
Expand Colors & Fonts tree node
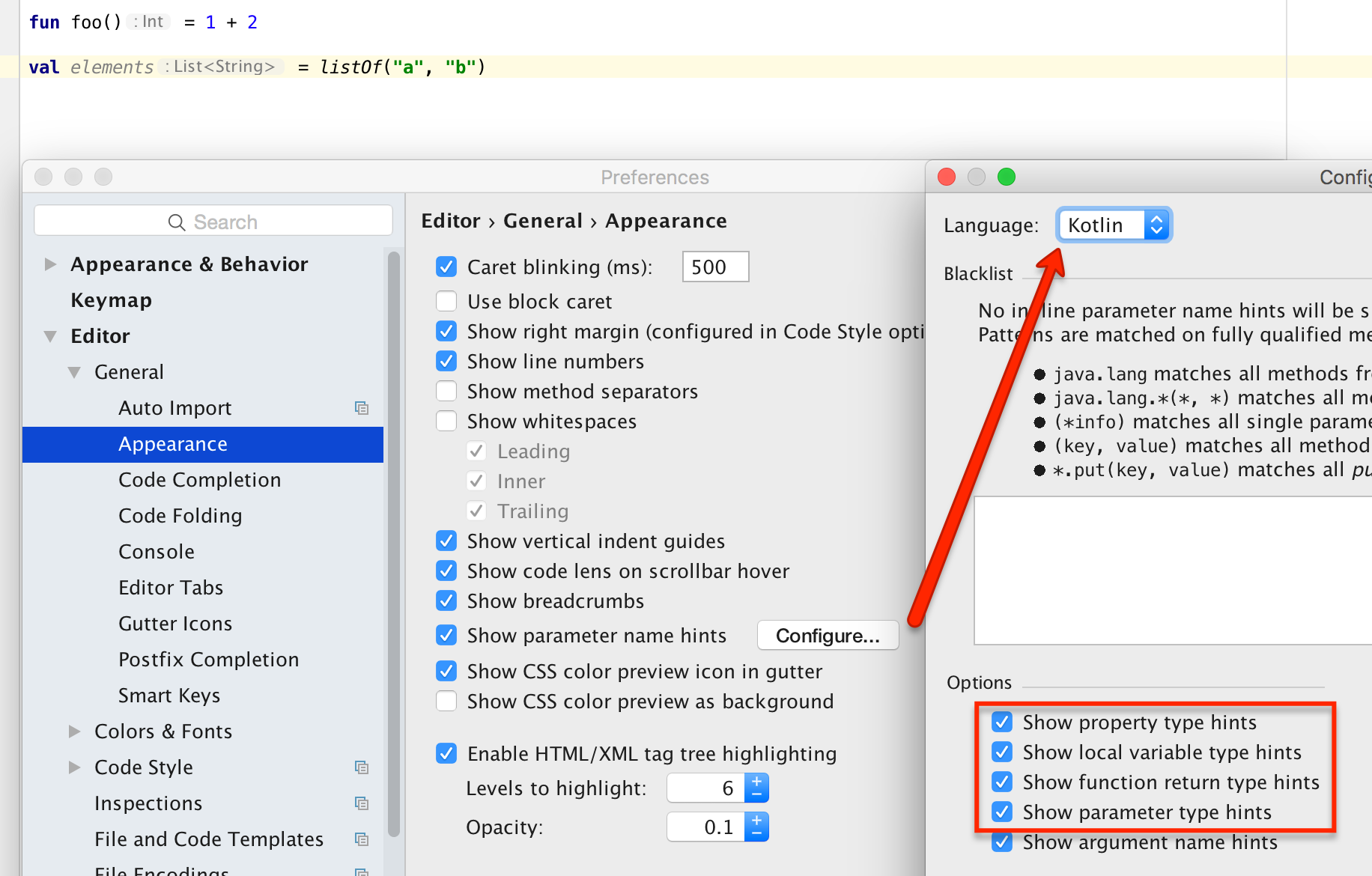[x=74, y=731]
